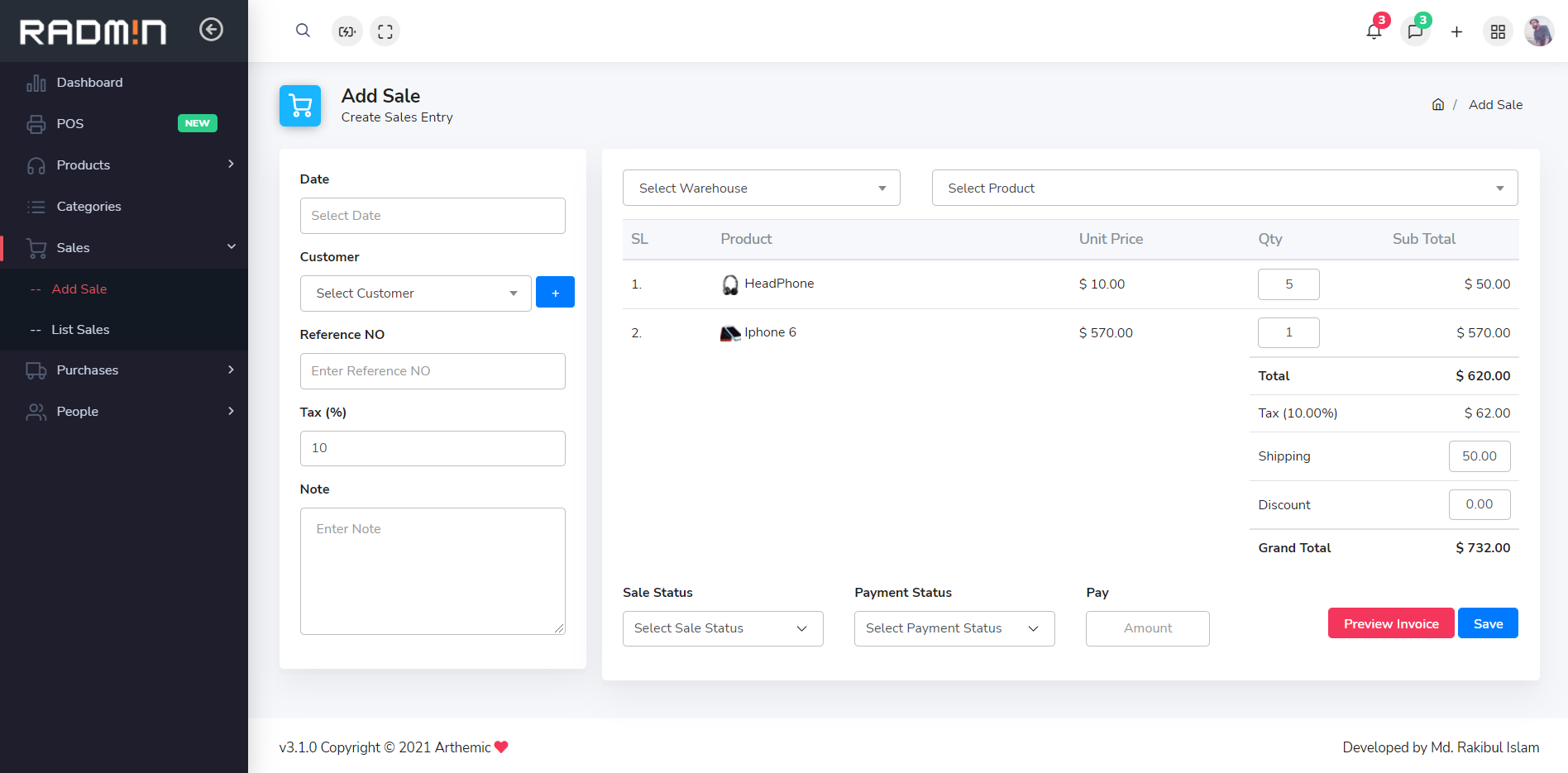1568x773 pixels.
Task: Click the blue Add Sale cart icon
Action: pyautogui.click(x=300, y=106)
